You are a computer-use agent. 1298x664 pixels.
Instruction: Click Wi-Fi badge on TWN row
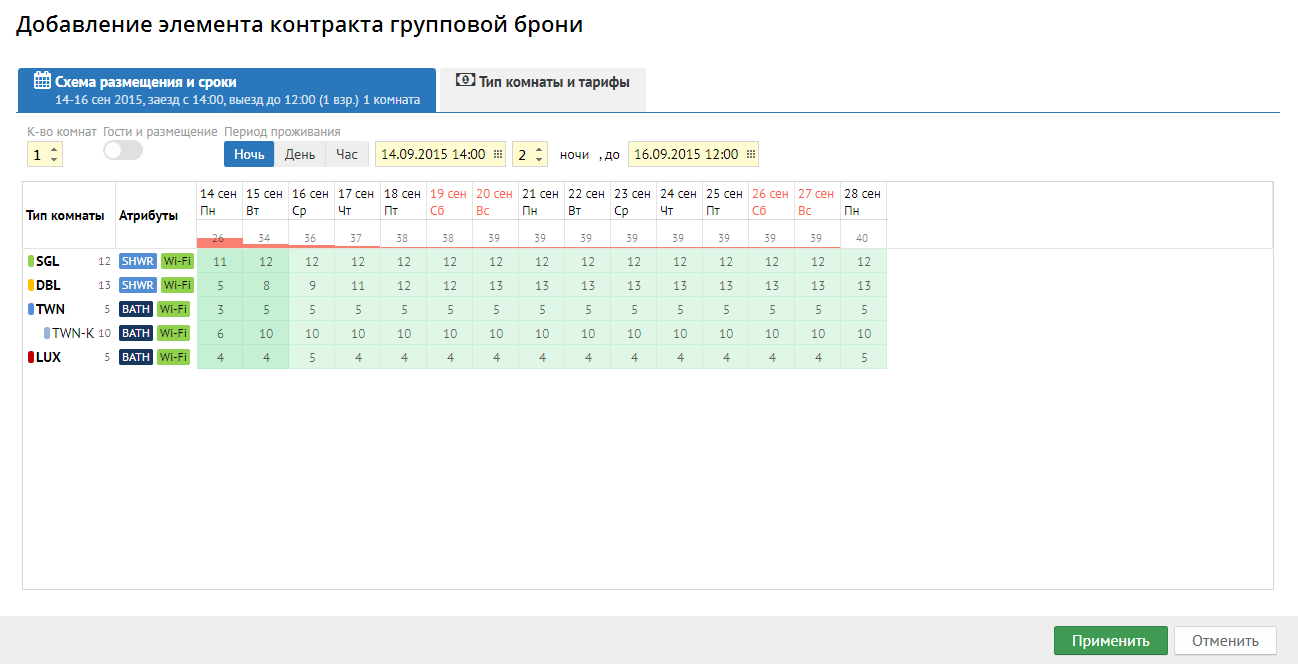coord(174,309)
